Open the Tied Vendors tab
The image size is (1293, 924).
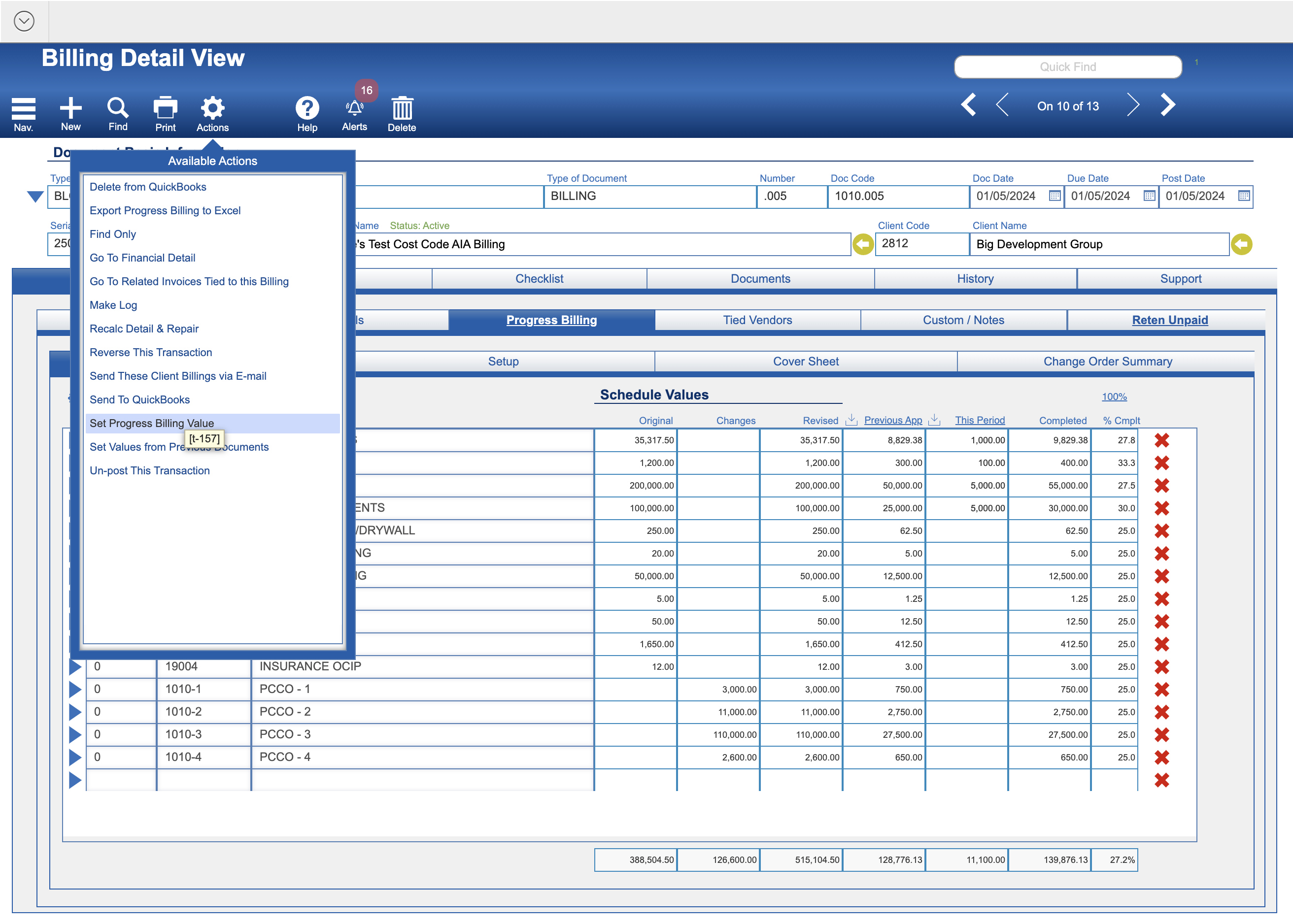[757, 320]
